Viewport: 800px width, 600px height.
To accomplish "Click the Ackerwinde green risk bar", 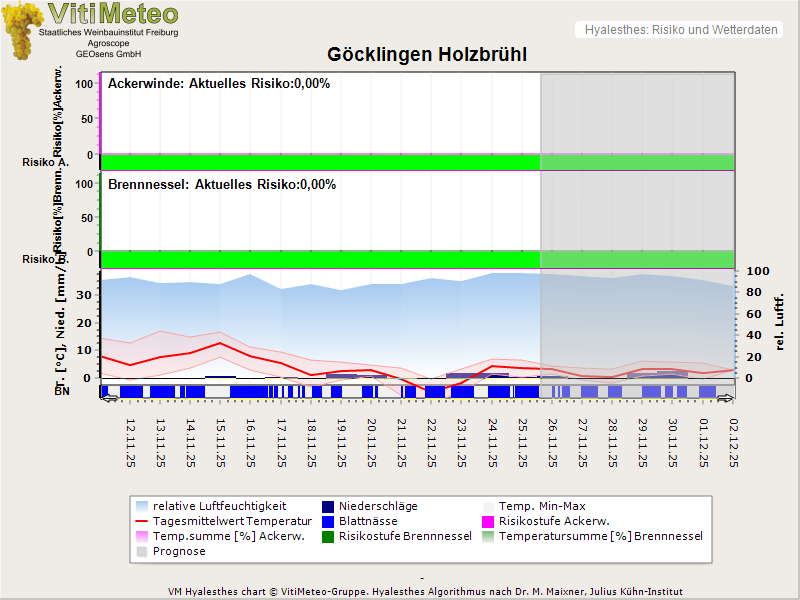I will (320, 162).
